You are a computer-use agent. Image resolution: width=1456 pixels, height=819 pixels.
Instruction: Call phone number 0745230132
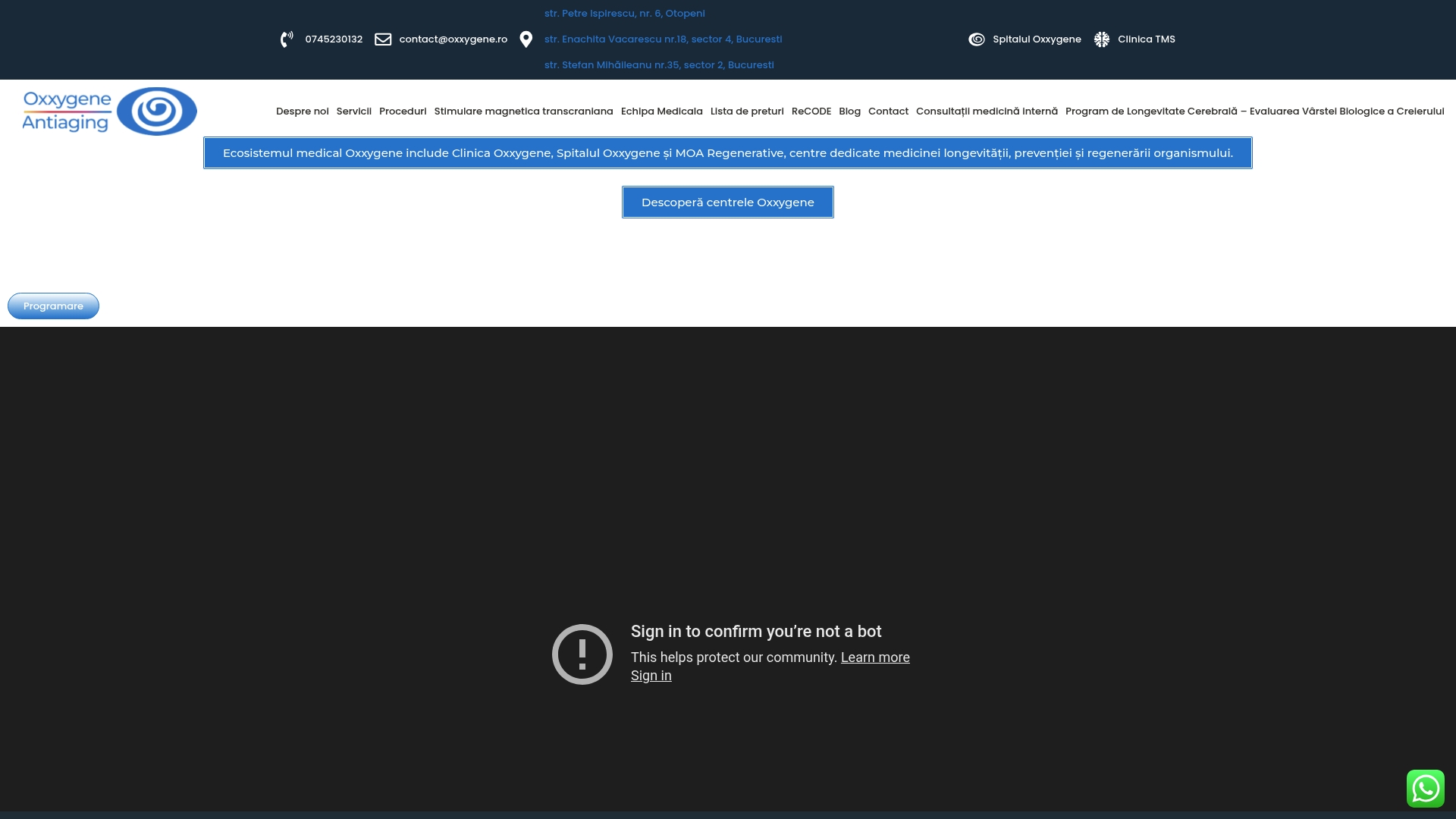[x=334, y=39]
